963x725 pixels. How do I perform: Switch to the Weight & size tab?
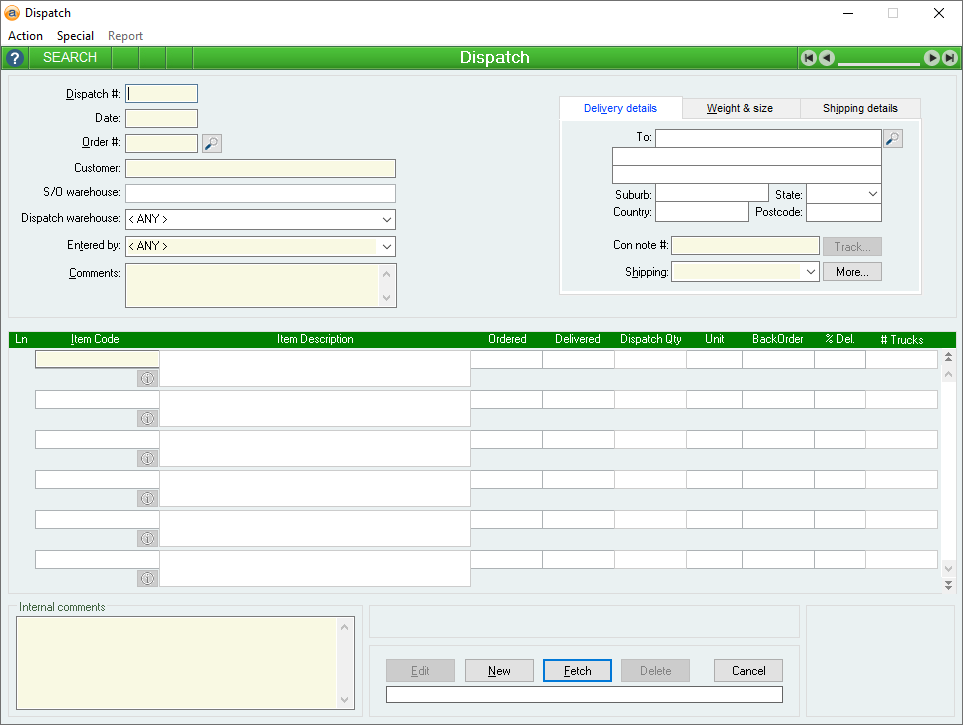tap(740, 108)
